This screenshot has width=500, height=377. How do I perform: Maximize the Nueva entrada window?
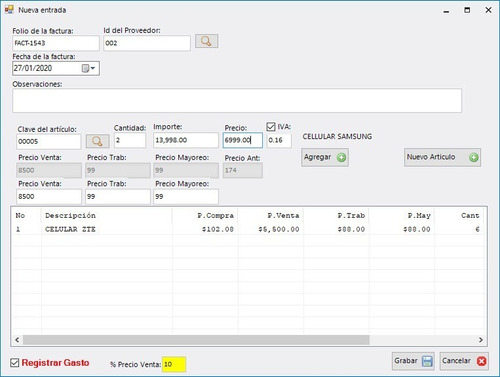click(467, 10)
